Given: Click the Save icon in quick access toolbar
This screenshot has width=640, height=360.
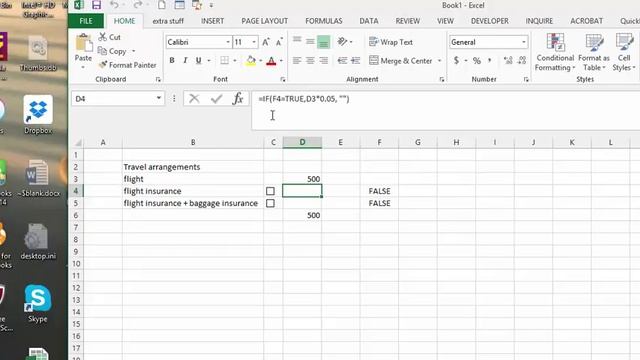Looking at the screenshot, I should (x=96, y=5).
